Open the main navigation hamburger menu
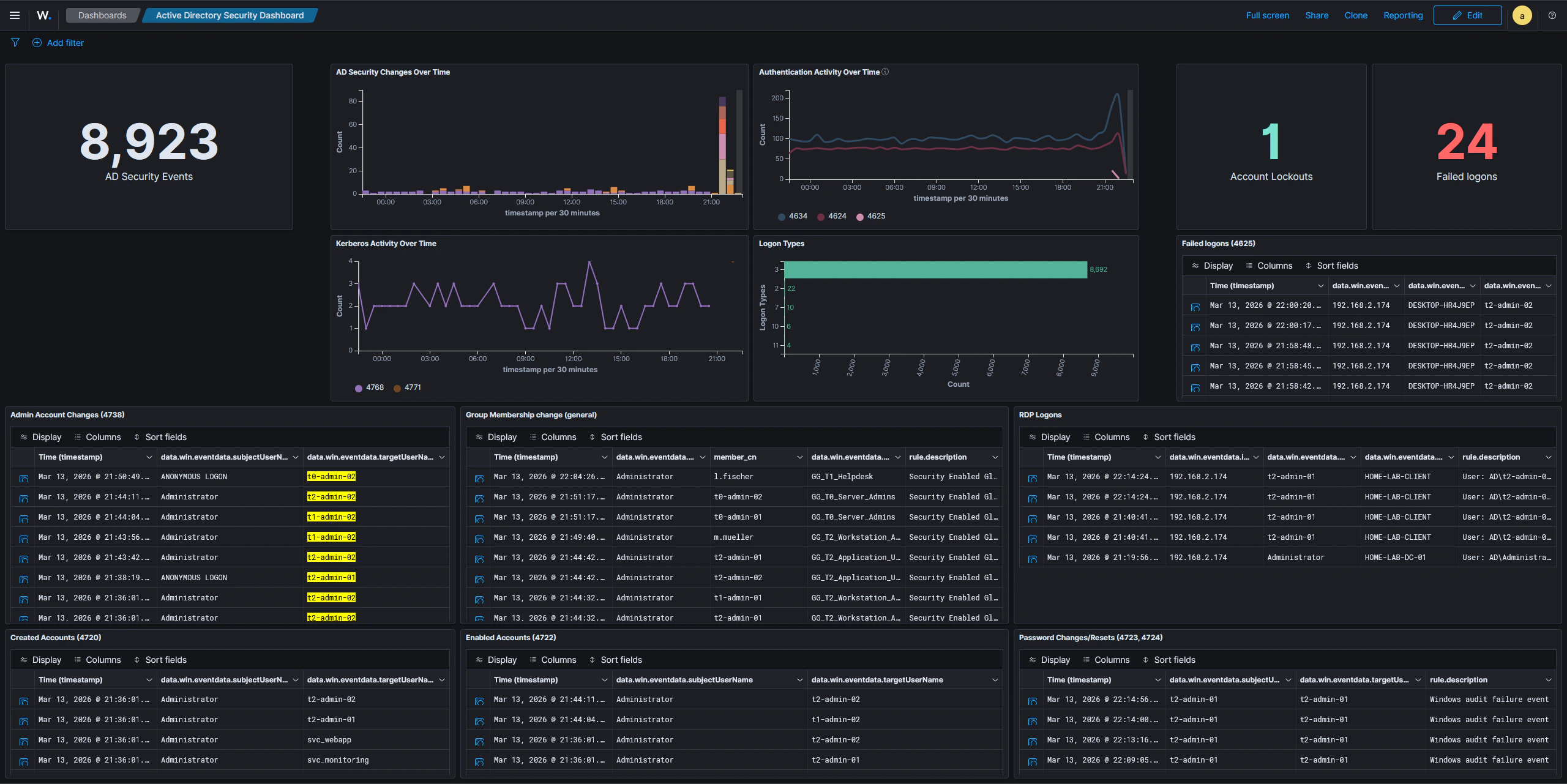Viewport: 1567px width, 784px height. [15, 15]
